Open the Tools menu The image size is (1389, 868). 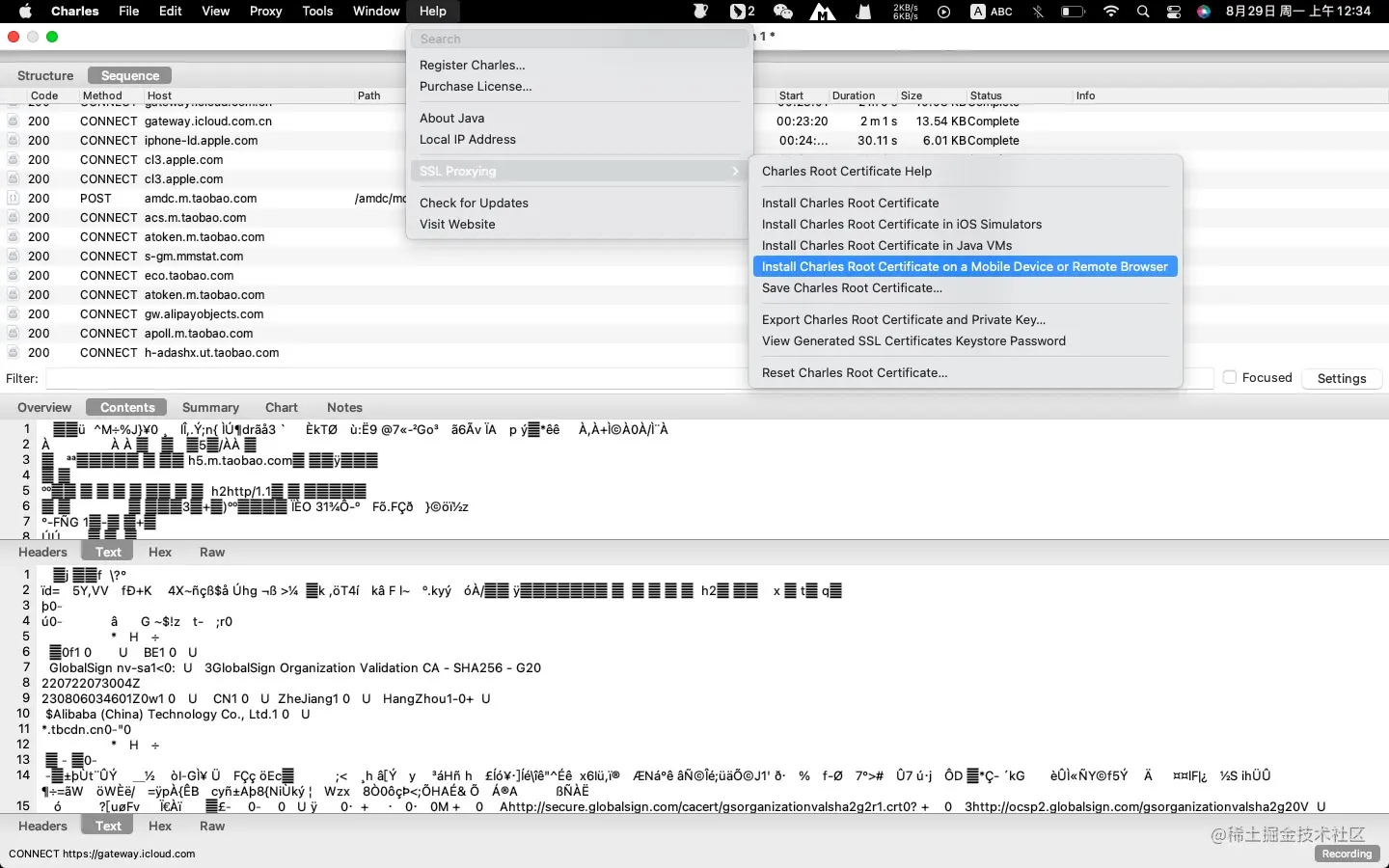pyautogui.click(x=317, y=12)
